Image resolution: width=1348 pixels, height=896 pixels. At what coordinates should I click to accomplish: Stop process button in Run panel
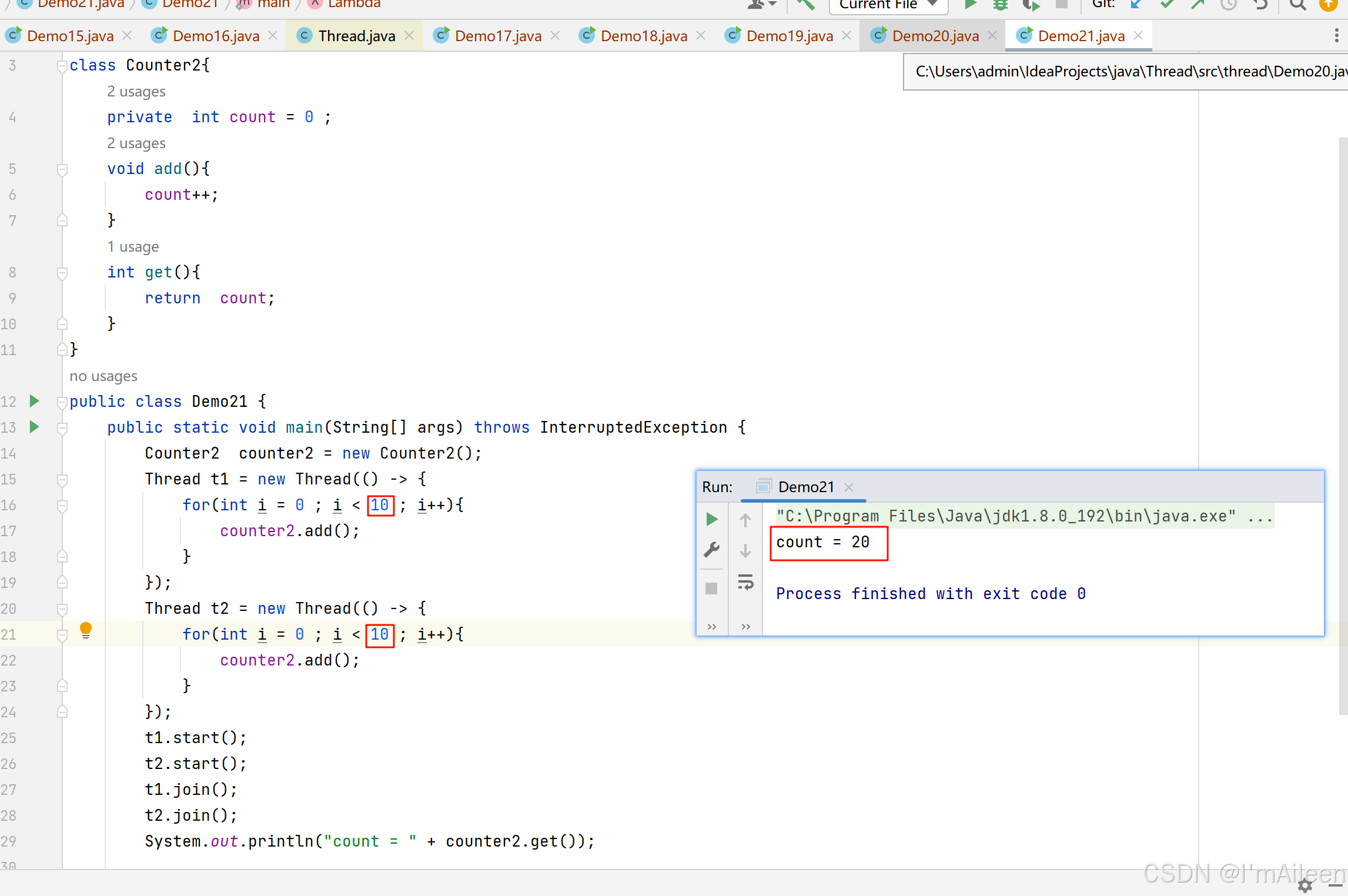711,589
